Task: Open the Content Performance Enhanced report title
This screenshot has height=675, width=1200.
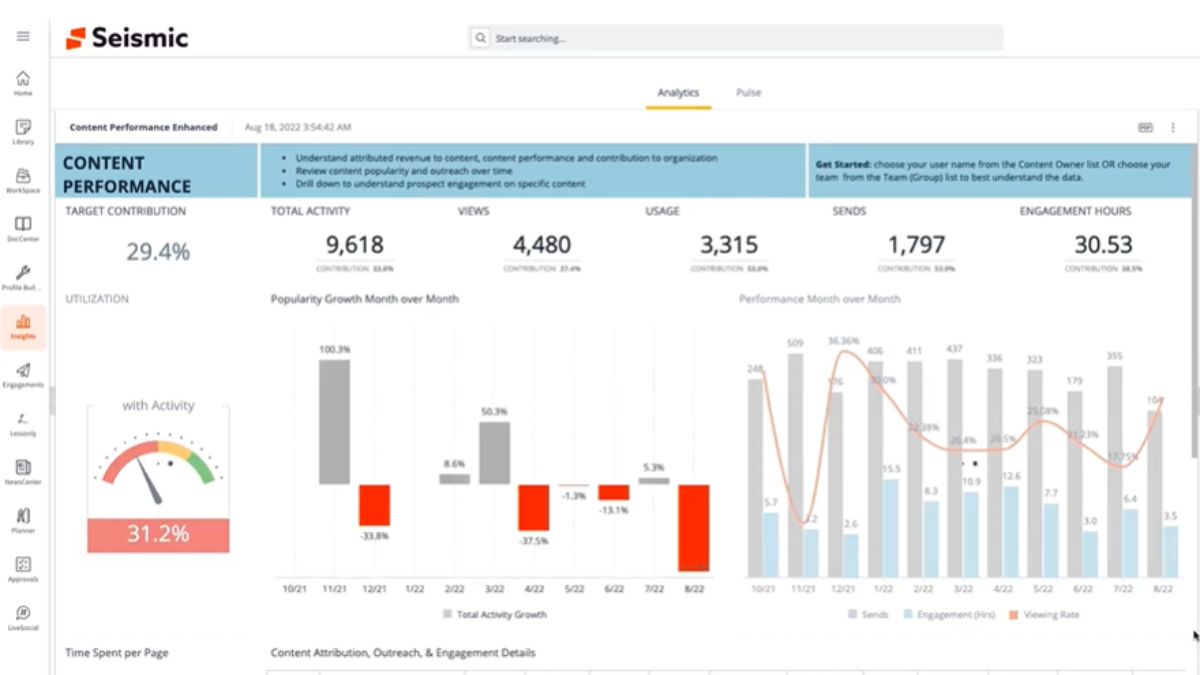Action: pos(143,127)
